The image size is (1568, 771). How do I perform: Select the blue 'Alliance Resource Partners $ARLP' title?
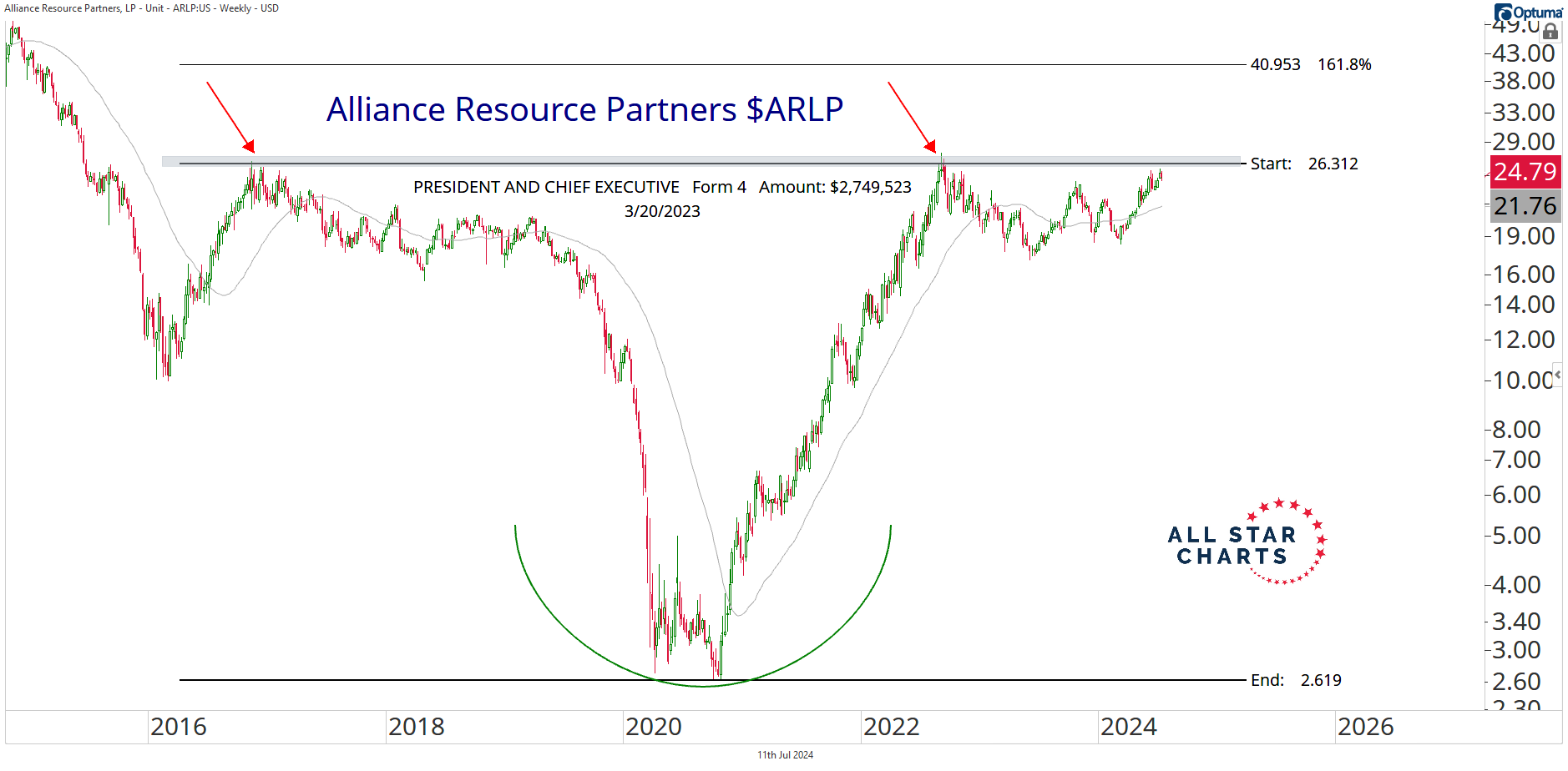pos(584,109)
